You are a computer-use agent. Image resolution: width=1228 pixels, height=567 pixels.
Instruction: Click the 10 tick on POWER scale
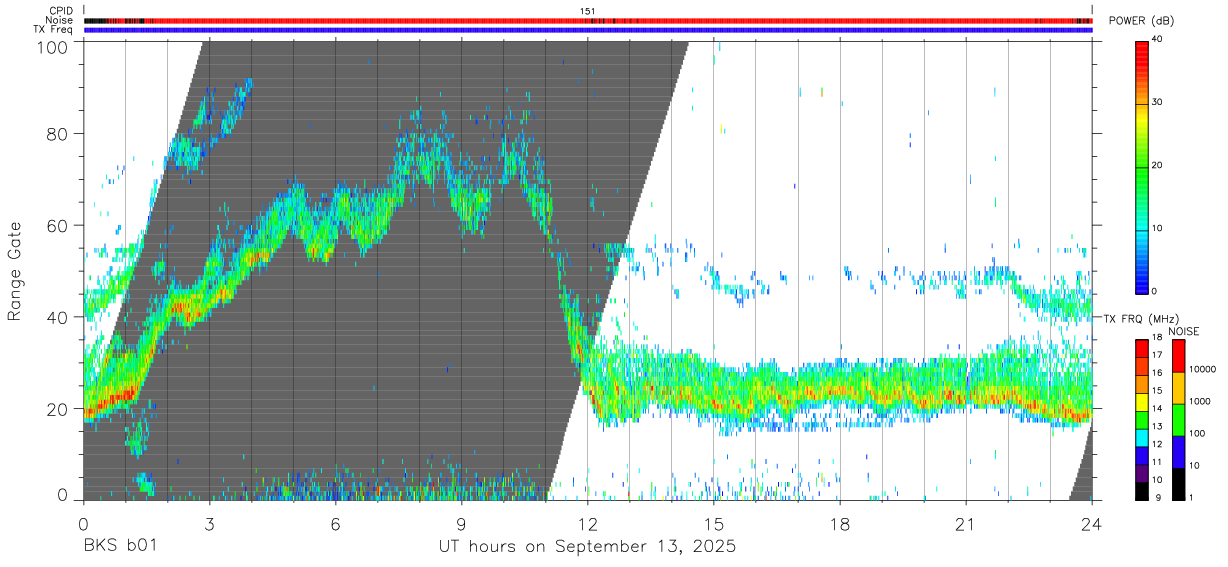point(1157,228)
